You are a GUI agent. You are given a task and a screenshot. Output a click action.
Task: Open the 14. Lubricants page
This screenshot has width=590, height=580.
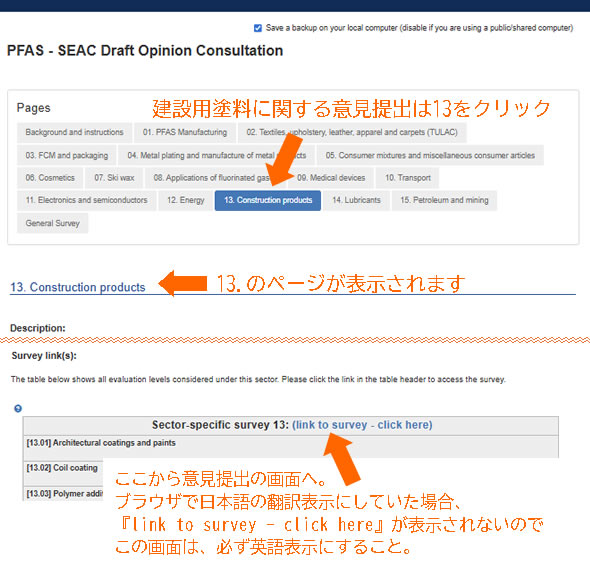click(356, 200)
